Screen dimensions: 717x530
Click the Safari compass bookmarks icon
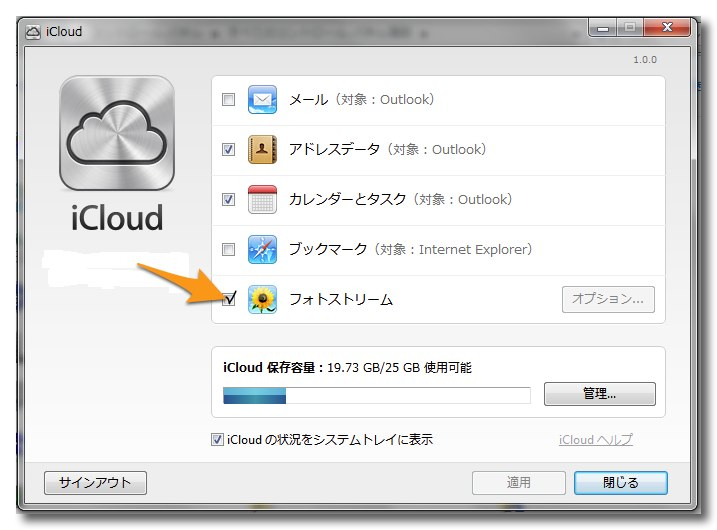[x=262, y=249]
